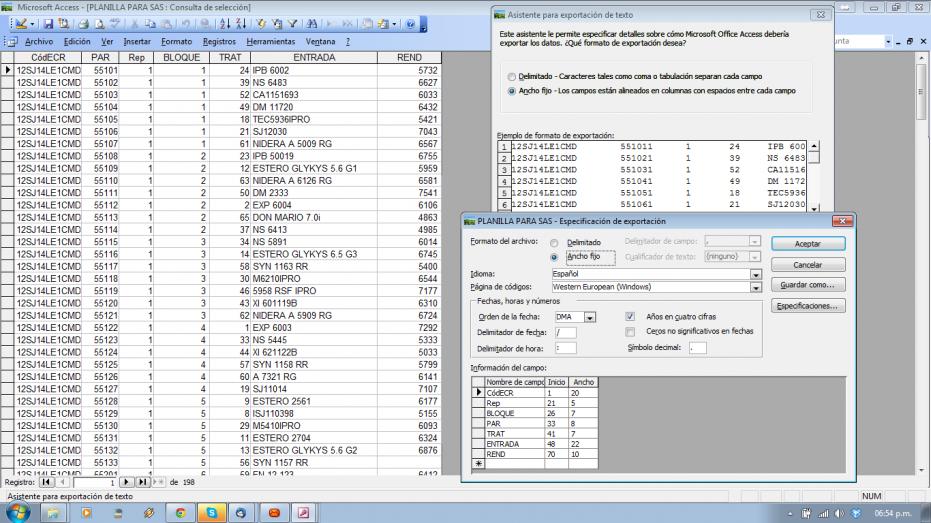Switch to Microsoft Access taskbar icon
The width and height of the screenshot is (931, 523).
tap(303, 512)
